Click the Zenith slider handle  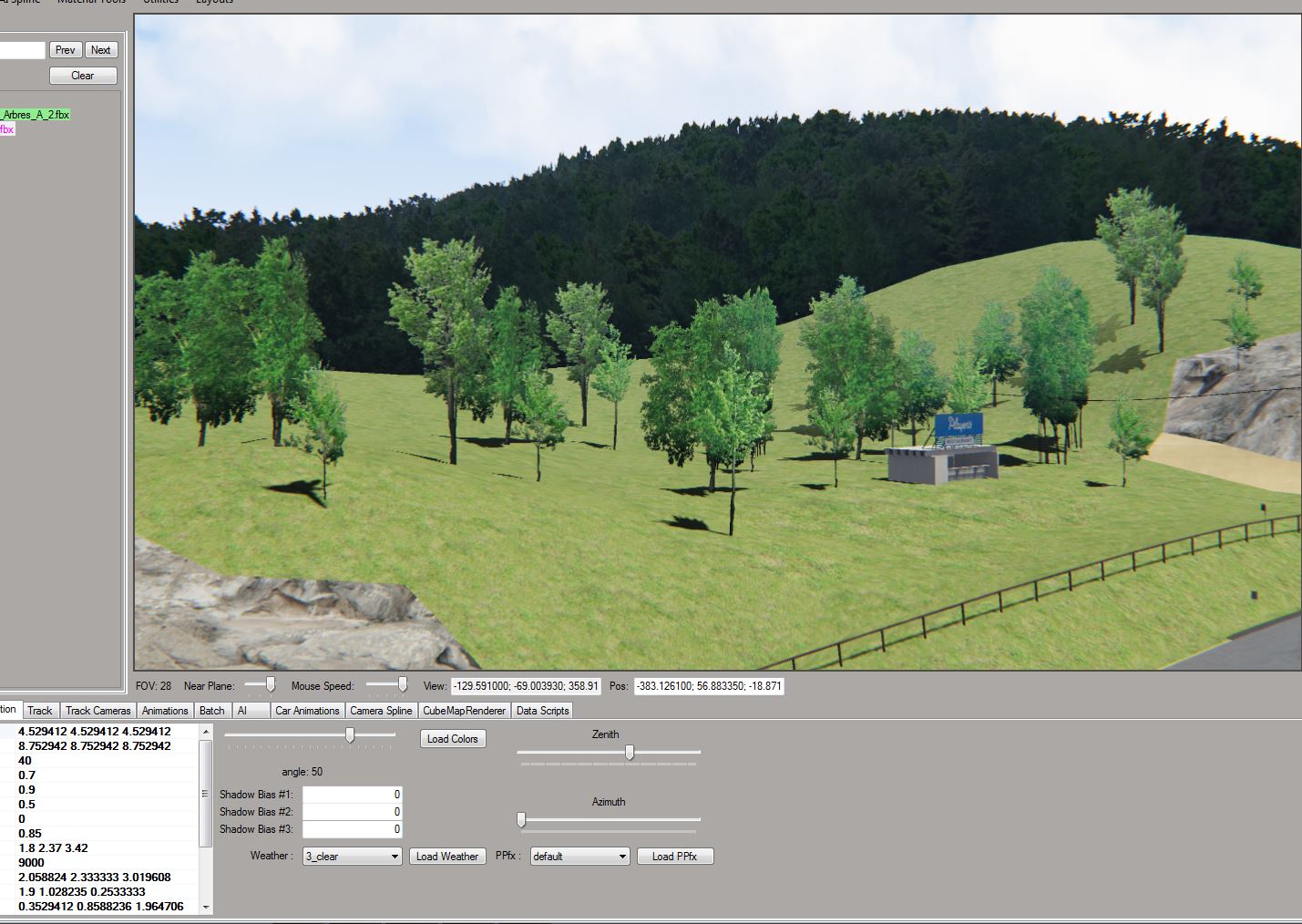(x=630, y=753)
